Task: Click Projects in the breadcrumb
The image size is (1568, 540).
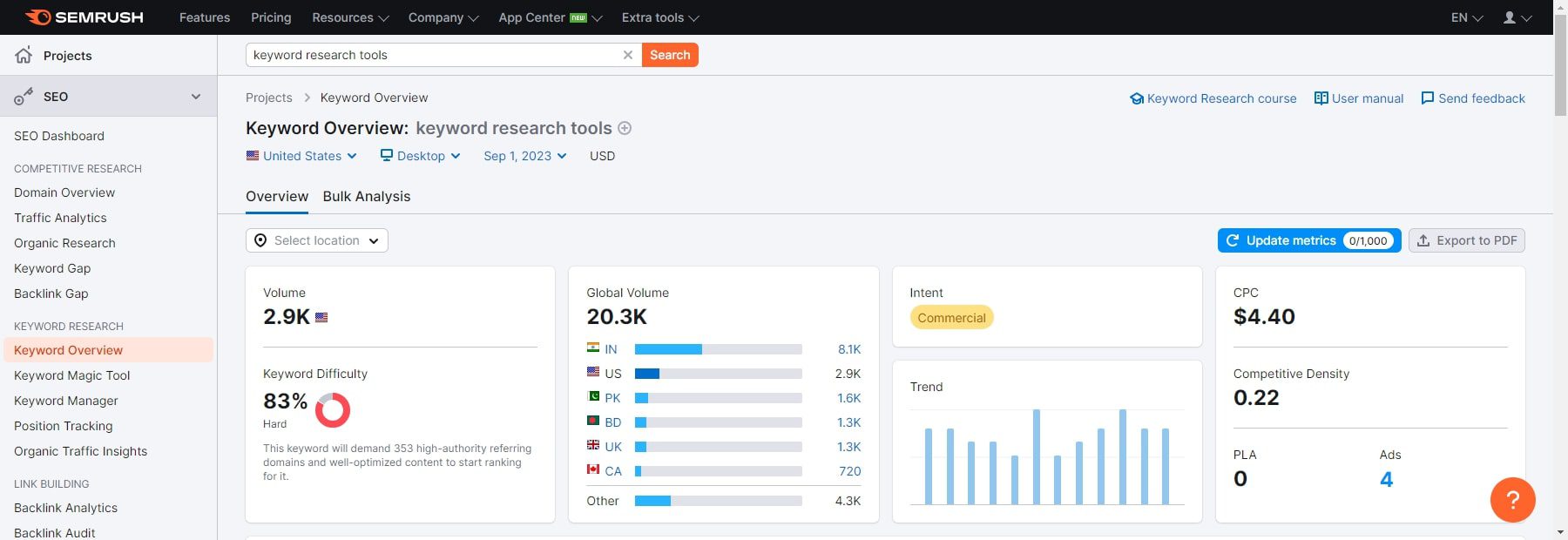Action: tap(269, 98)
